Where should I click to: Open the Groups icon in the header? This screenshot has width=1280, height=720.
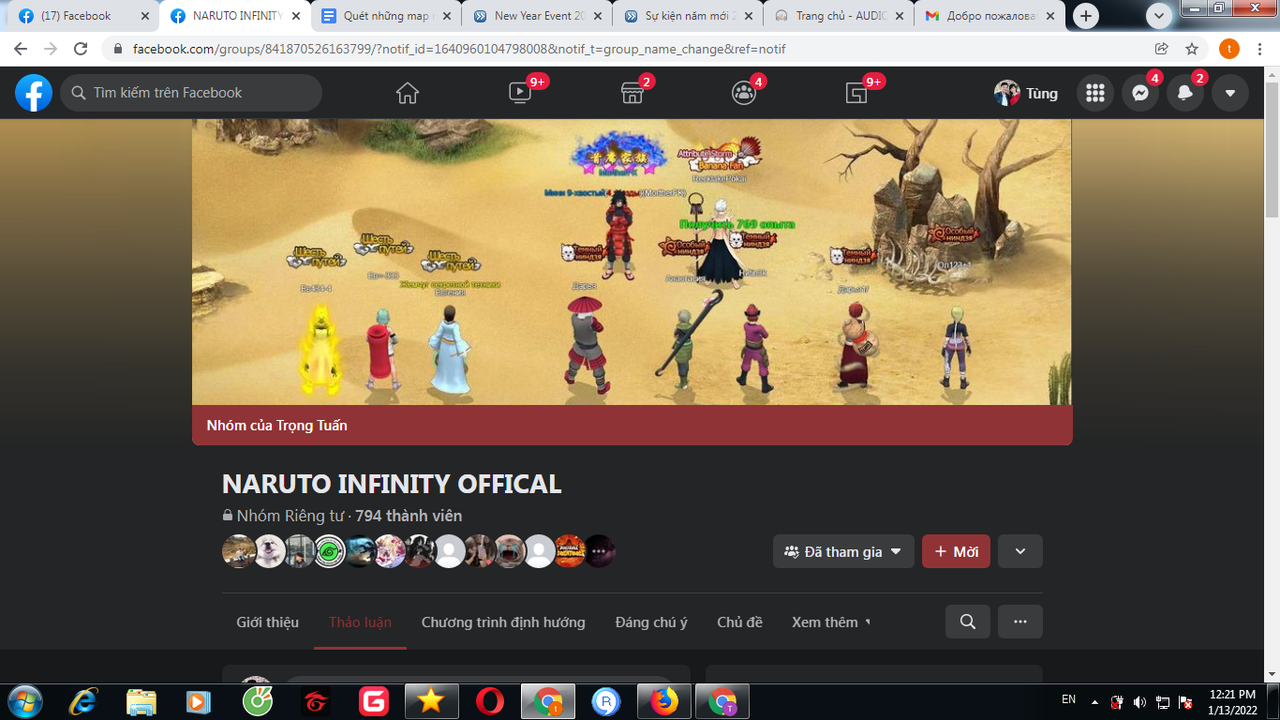pos(744,93)
